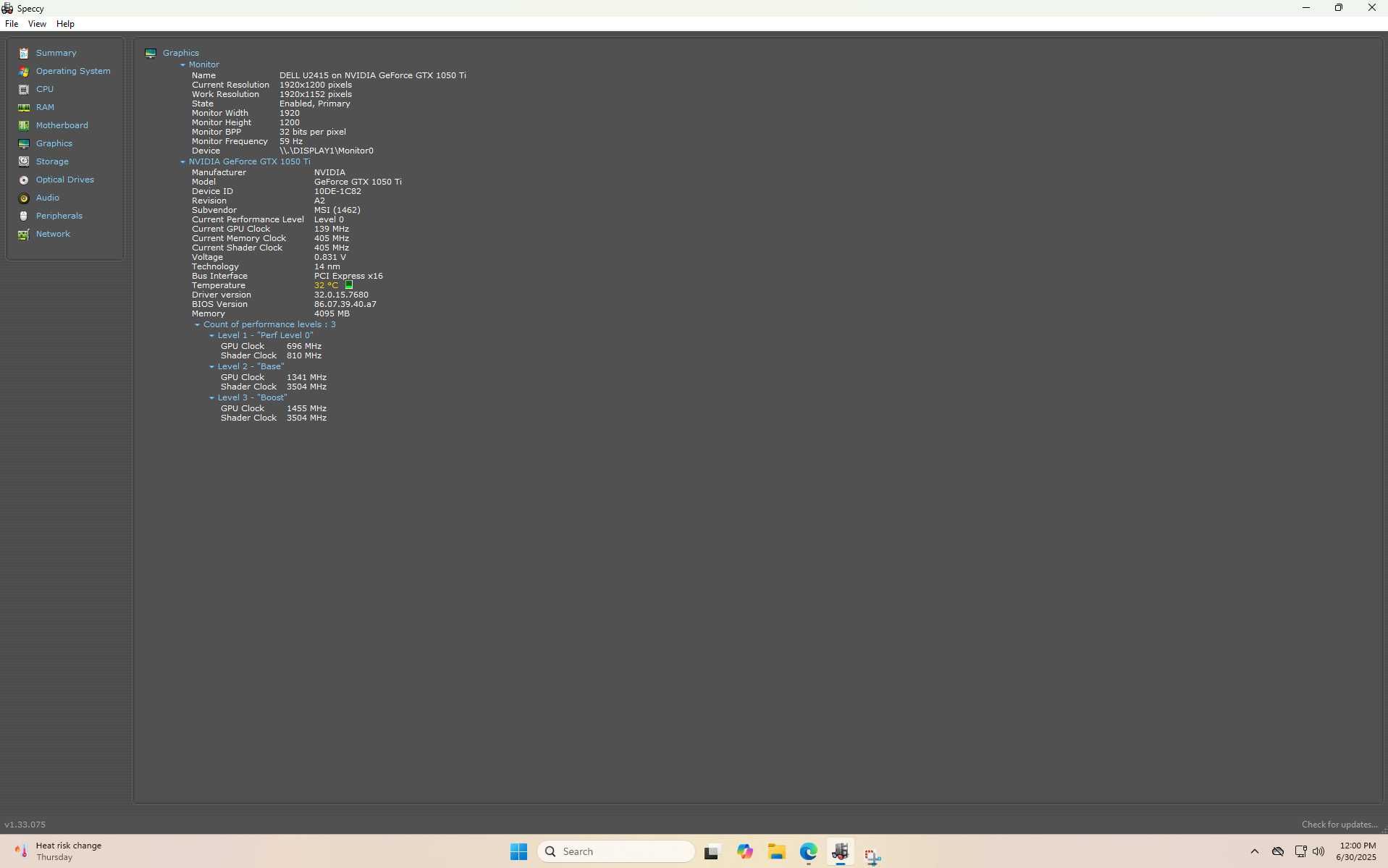Click the Bus Interface PCI Express x16 value
Viewport: 1388px width, 868px height.
tap(348, 276)
